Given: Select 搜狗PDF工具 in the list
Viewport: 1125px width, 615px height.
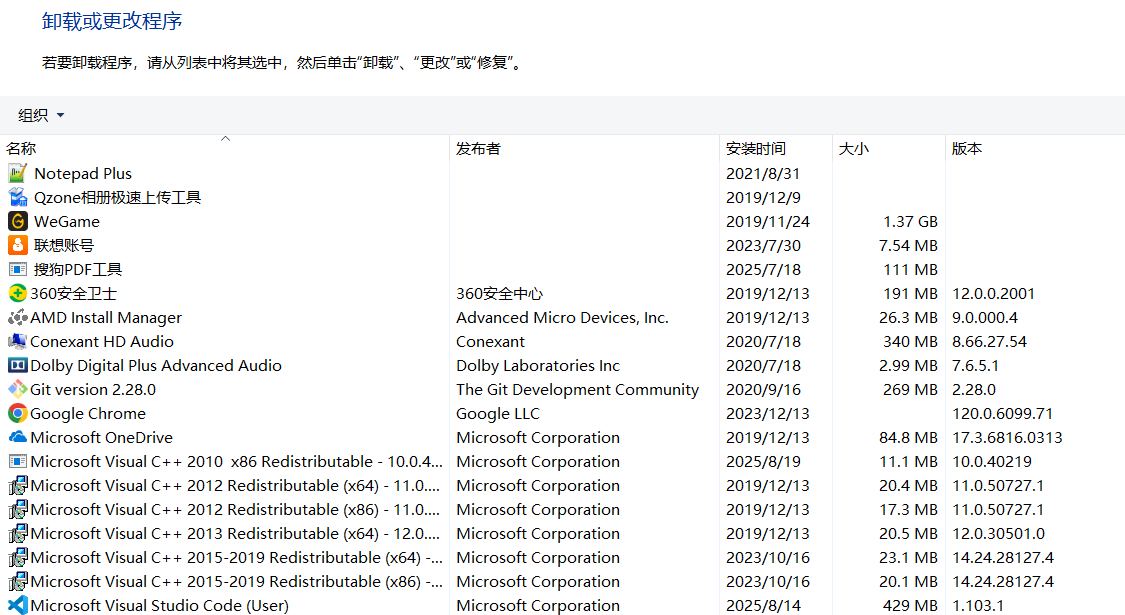Looking at the screenshot, I should [x=78, y=269].
